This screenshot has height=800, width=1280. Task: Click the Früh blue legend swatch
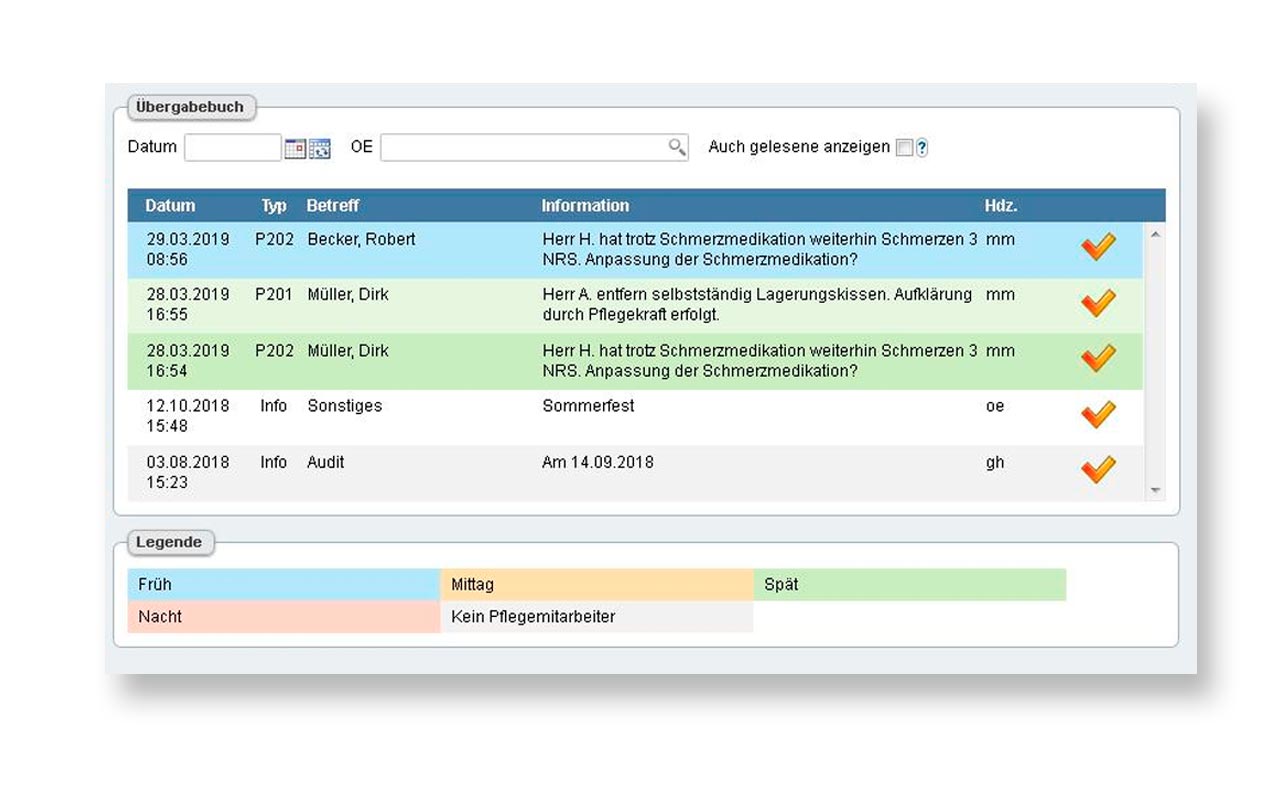[x=283, y=585]
